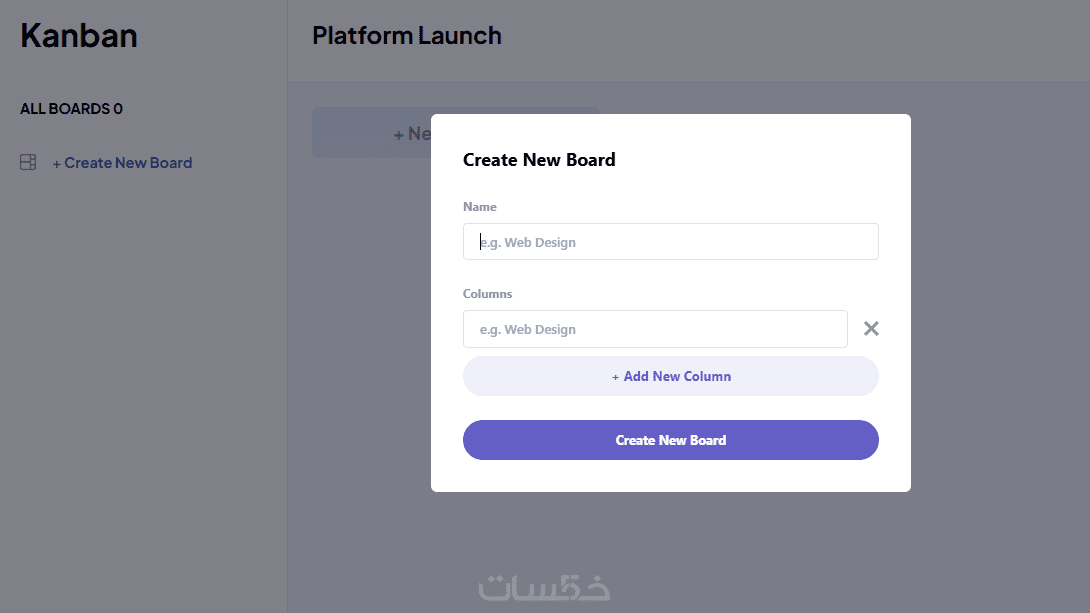Click the Khamsat watermark logo at bottom
Screen dimensions: 1090x613
click(544, 587)
